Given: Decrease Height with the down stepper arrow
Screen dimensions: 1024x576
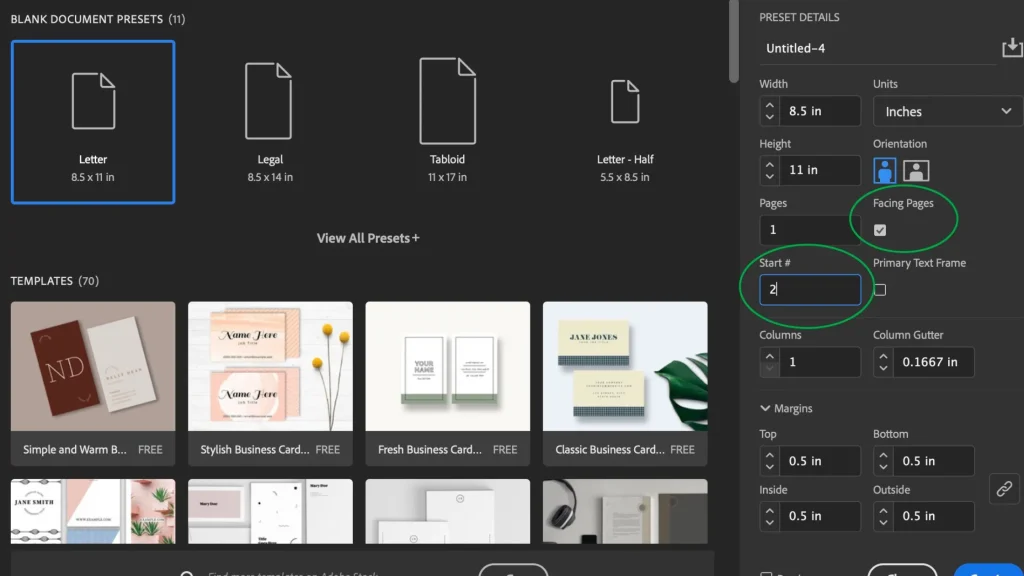Looking at the screenshot, I should pos(769,176).
